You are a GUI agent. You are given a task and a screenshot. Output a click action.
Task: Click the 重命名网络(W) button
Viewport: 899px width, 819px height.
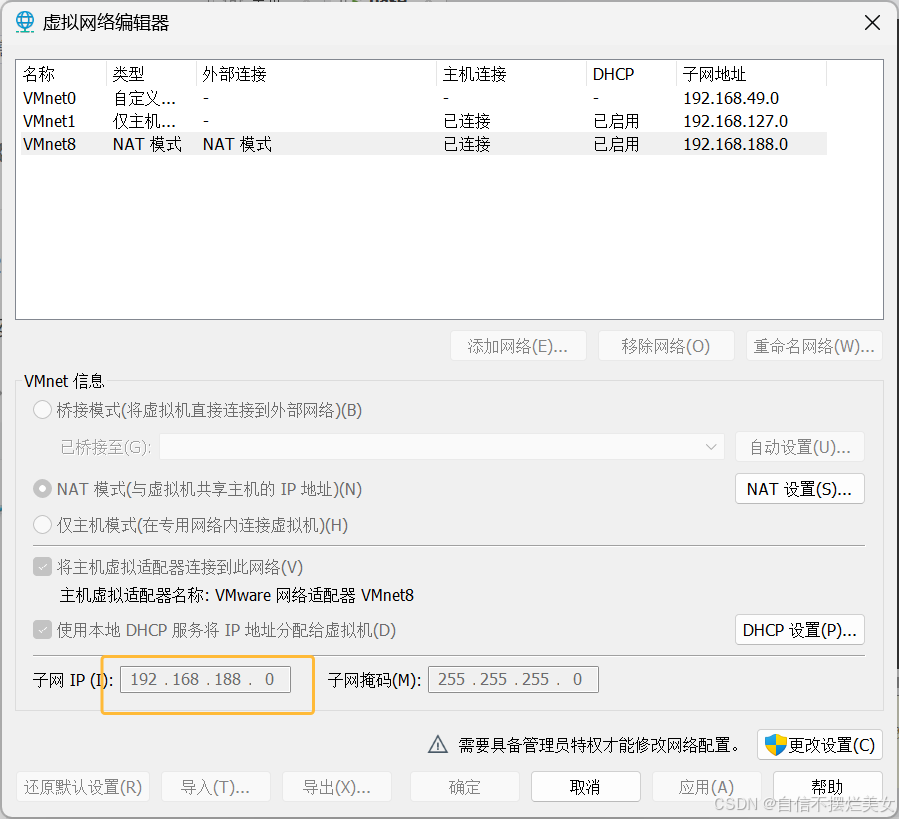(x=814, y=346)
